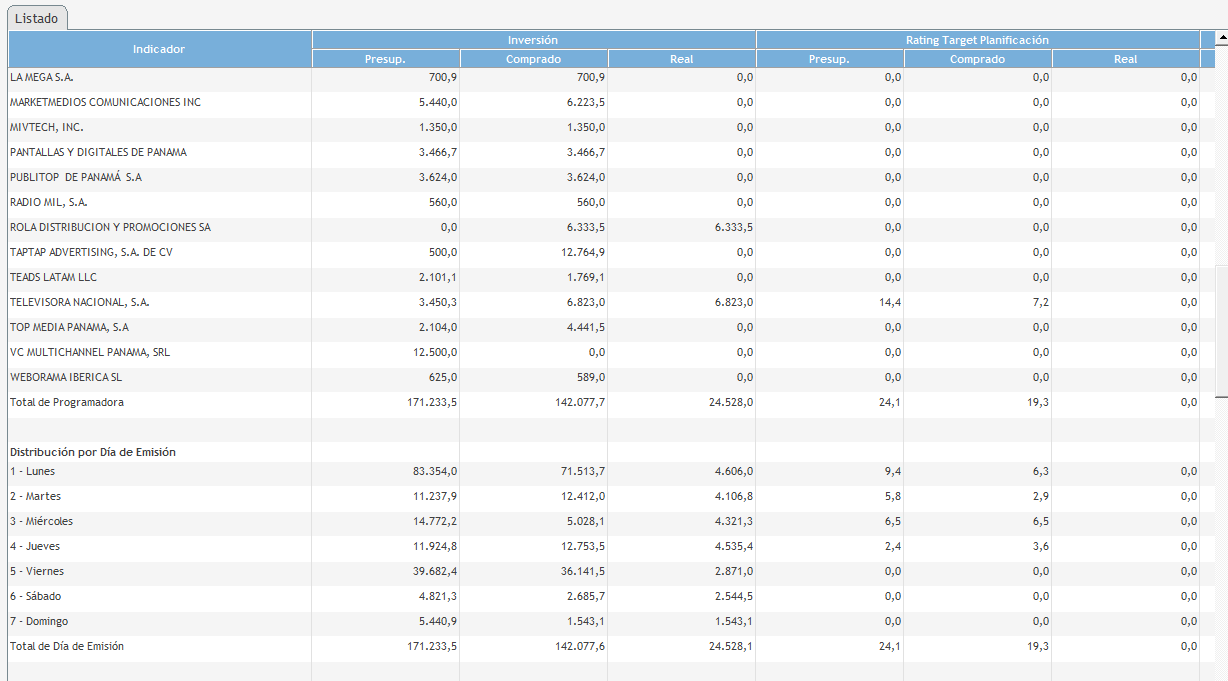The image size is (1228, 681).
Task: Click Comprado header under Inversión
Action: pyautogui.click(x=533, y=59)
